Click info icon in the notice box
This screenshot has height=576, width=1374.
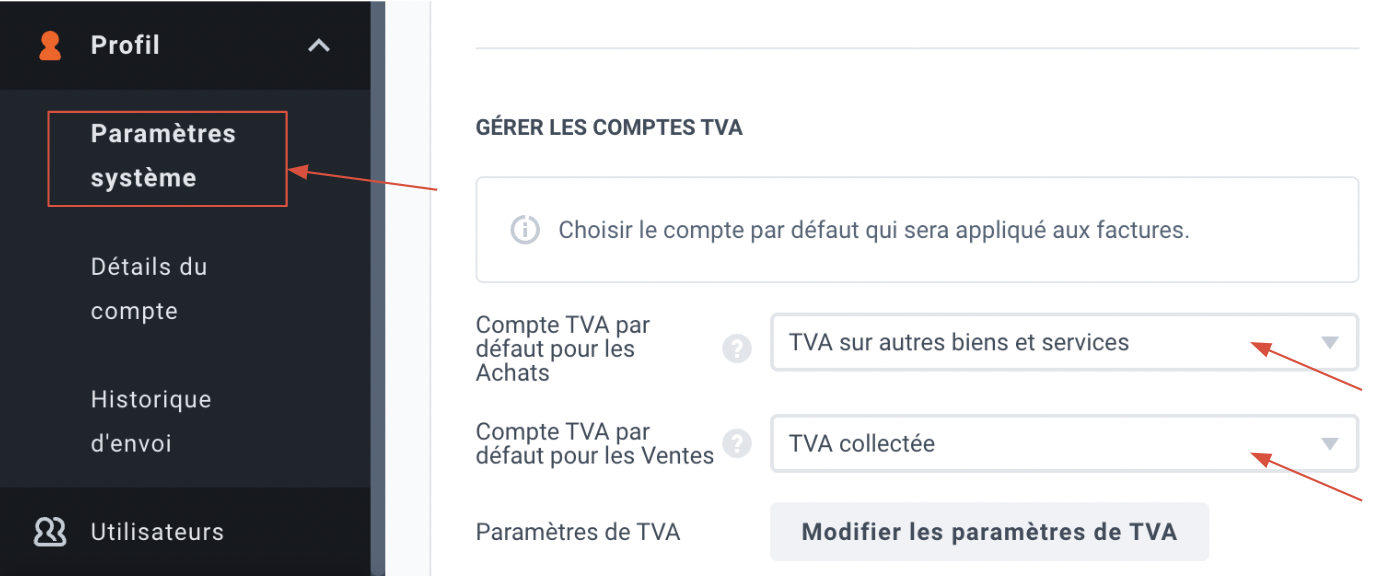pyautogui.click(x=525, y=230)
